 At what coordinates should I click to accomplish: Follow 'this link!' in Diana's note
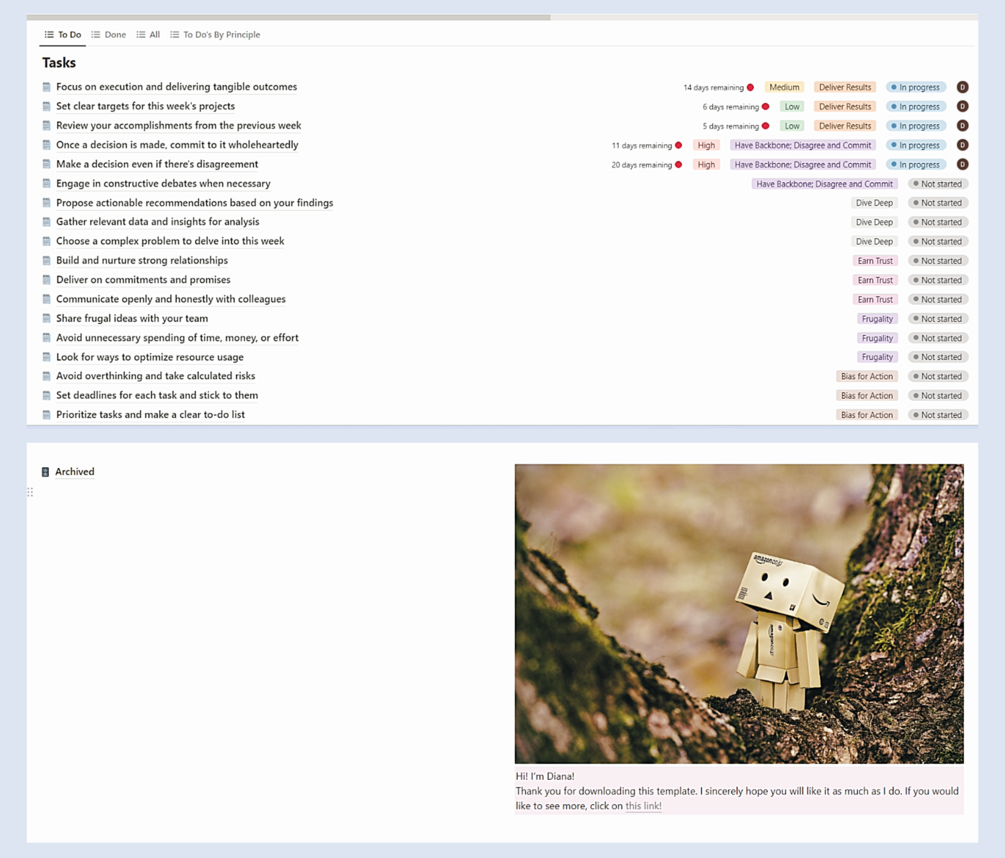644,806
